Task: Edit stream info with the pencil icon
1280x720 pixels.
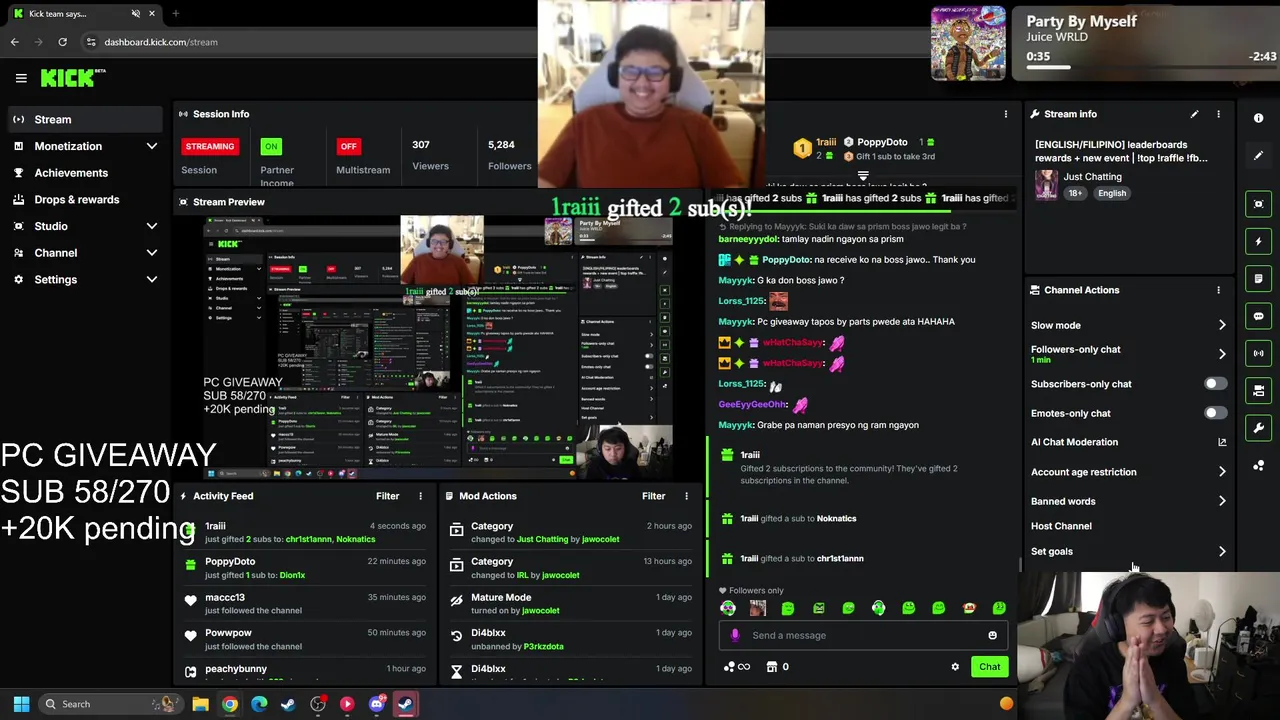Action: [x=1194, y=114]
